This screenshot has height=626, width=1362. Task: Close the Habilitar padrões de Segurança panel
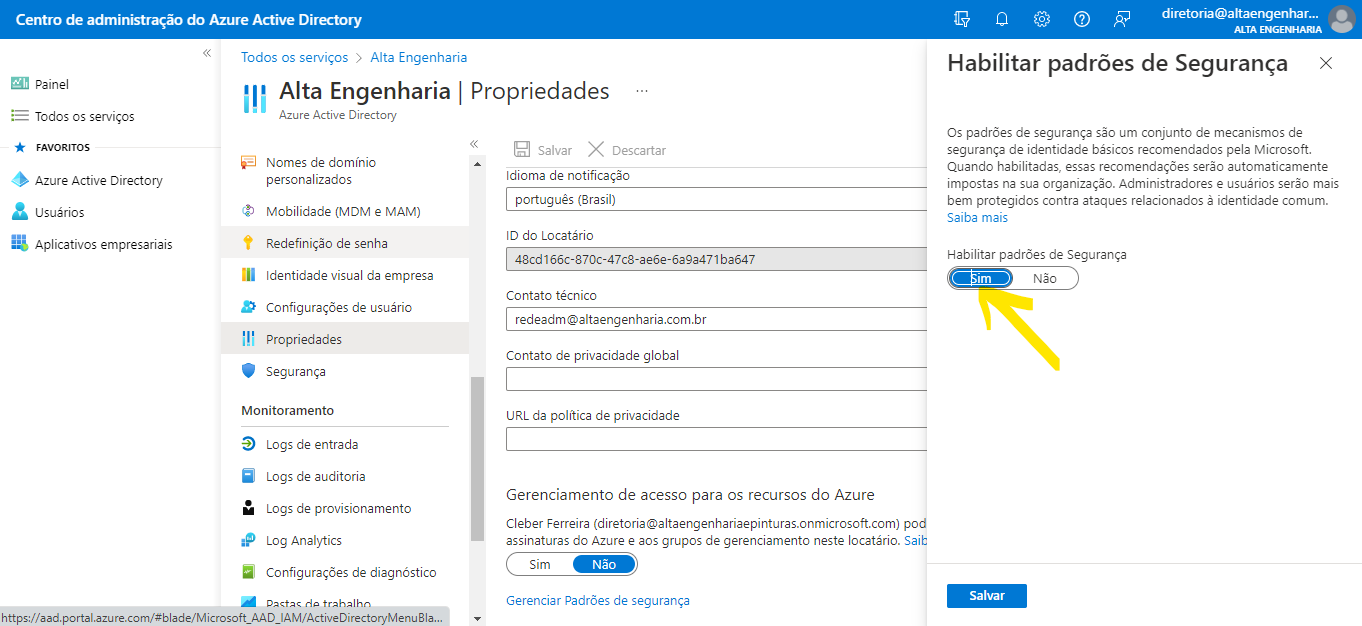[1326, 63]
